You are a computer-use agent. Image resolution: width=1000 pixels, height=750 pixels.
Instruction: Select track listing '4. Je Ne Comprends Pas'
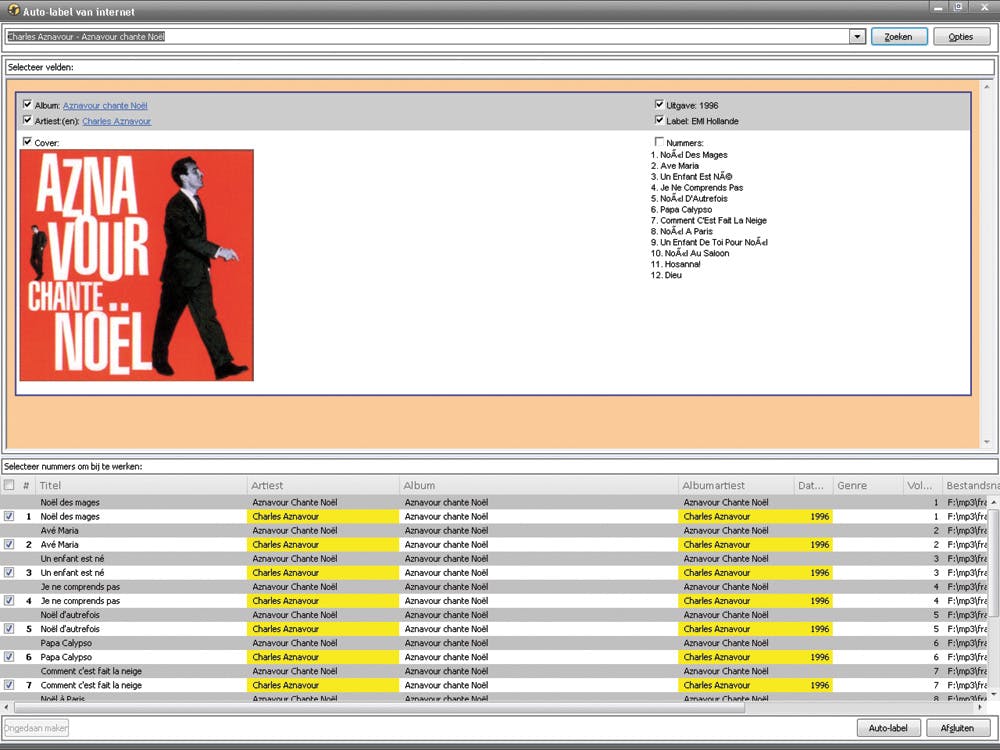click(x=697, y=188)
